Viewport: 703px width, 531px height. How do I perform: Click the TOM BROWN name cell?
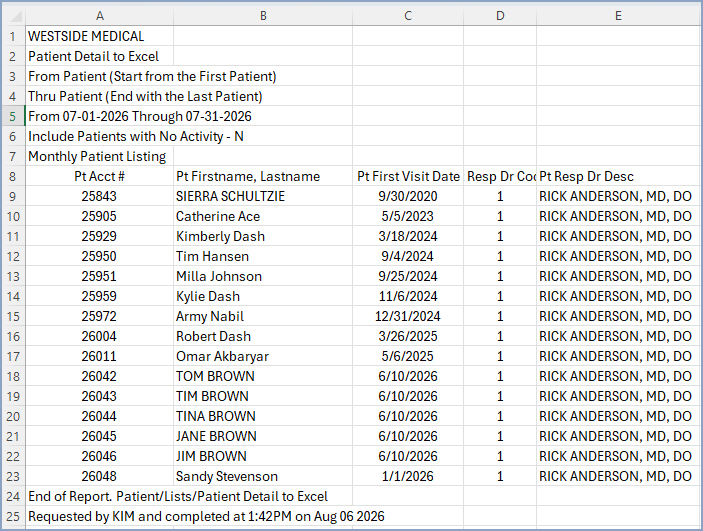[x=263, y=376]
